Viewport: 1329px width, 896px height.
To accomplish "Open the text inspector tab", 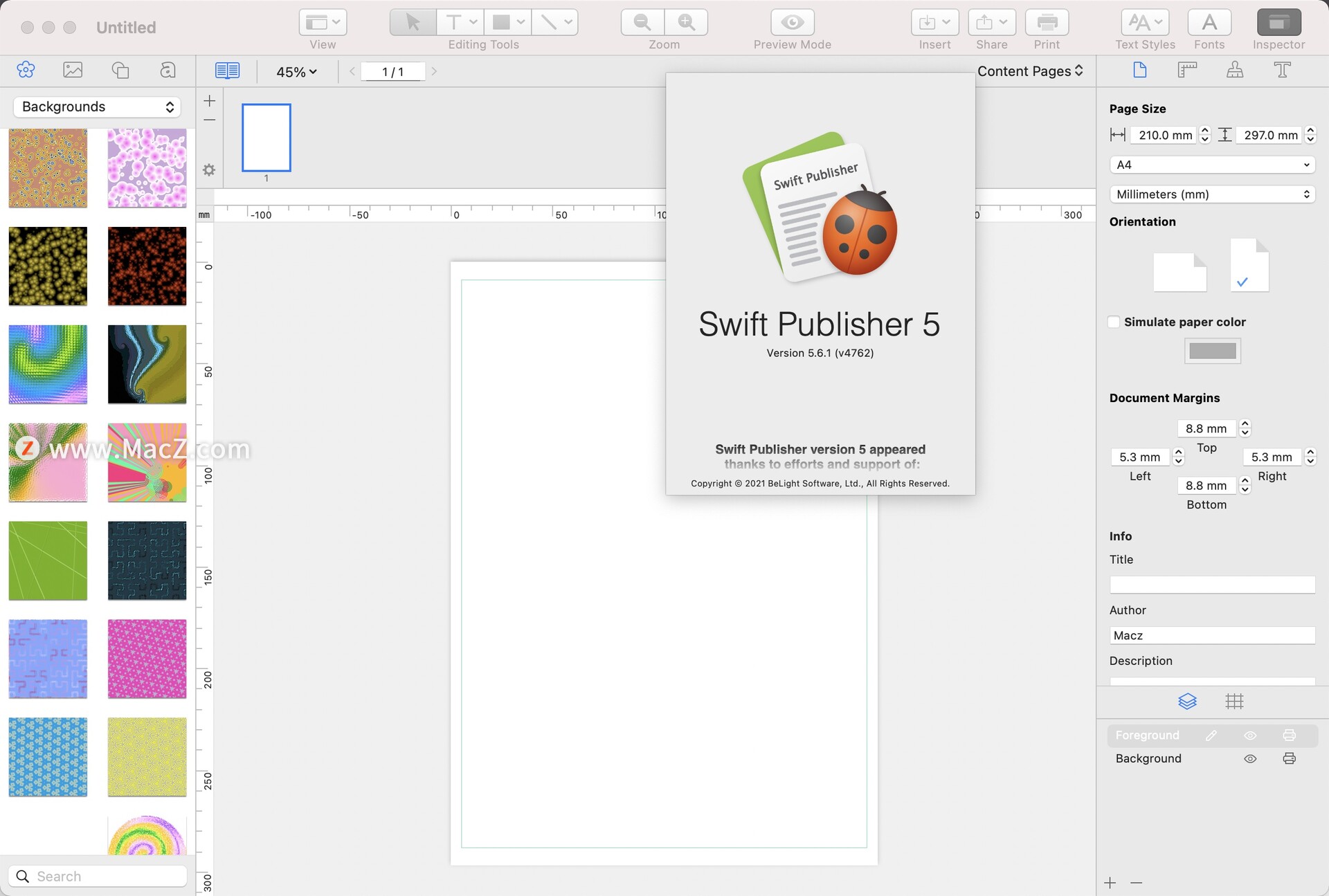I will coord(1282,70).
